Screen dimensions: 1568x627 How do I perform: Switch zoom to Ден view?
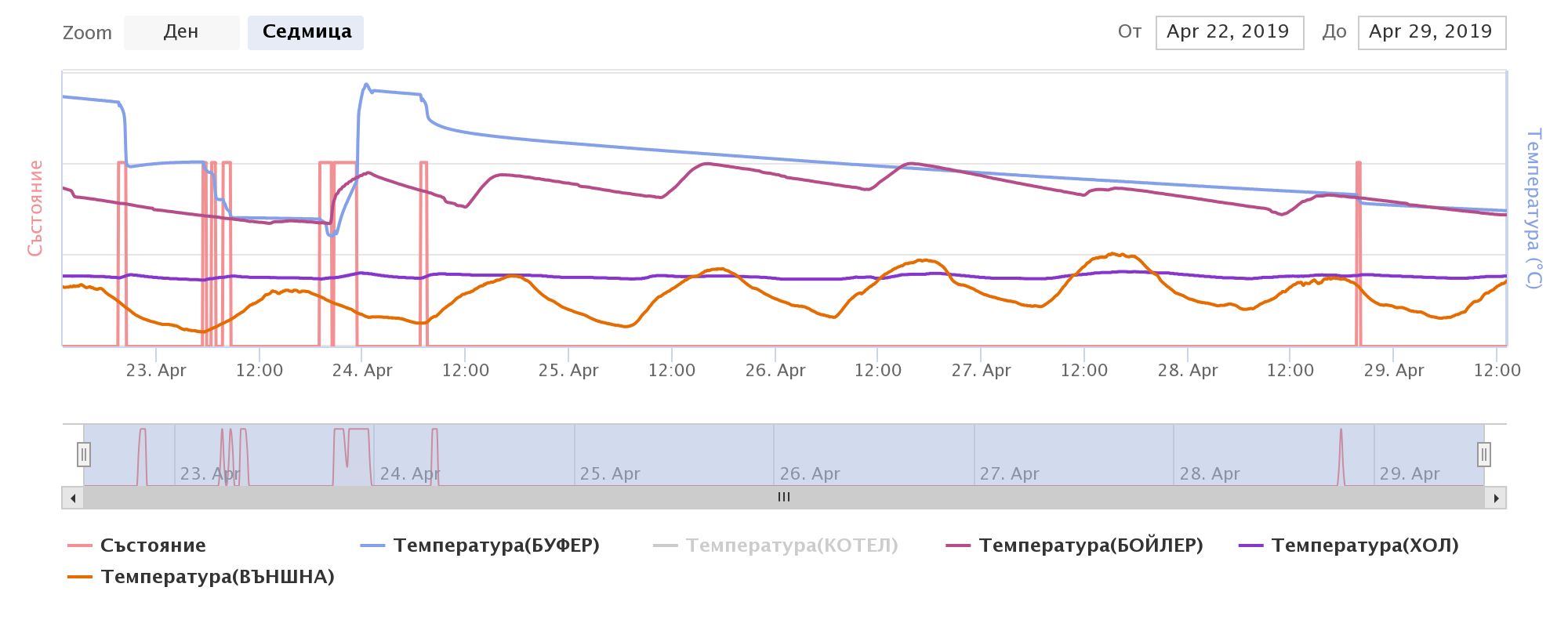pos(181,32)
